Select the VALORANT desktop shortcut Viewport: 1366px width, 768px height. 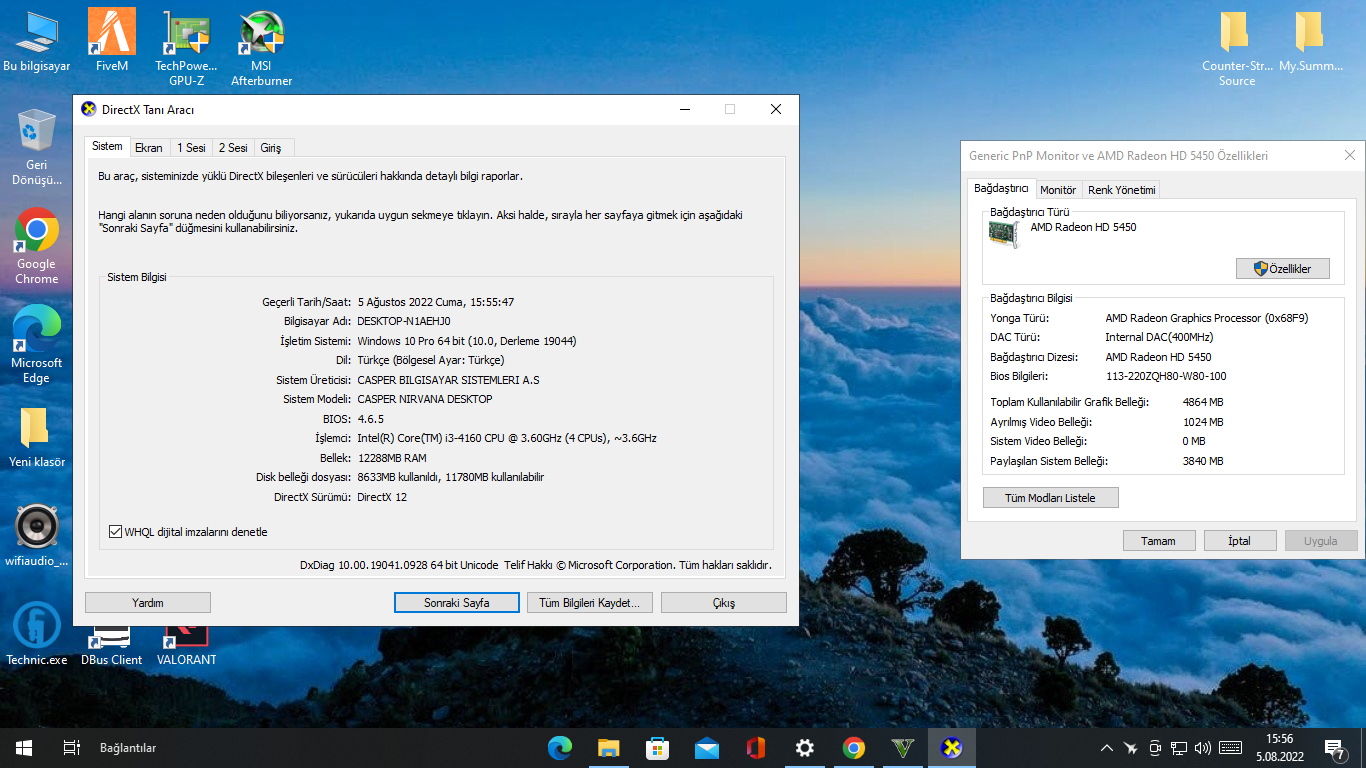click(187, 647)
